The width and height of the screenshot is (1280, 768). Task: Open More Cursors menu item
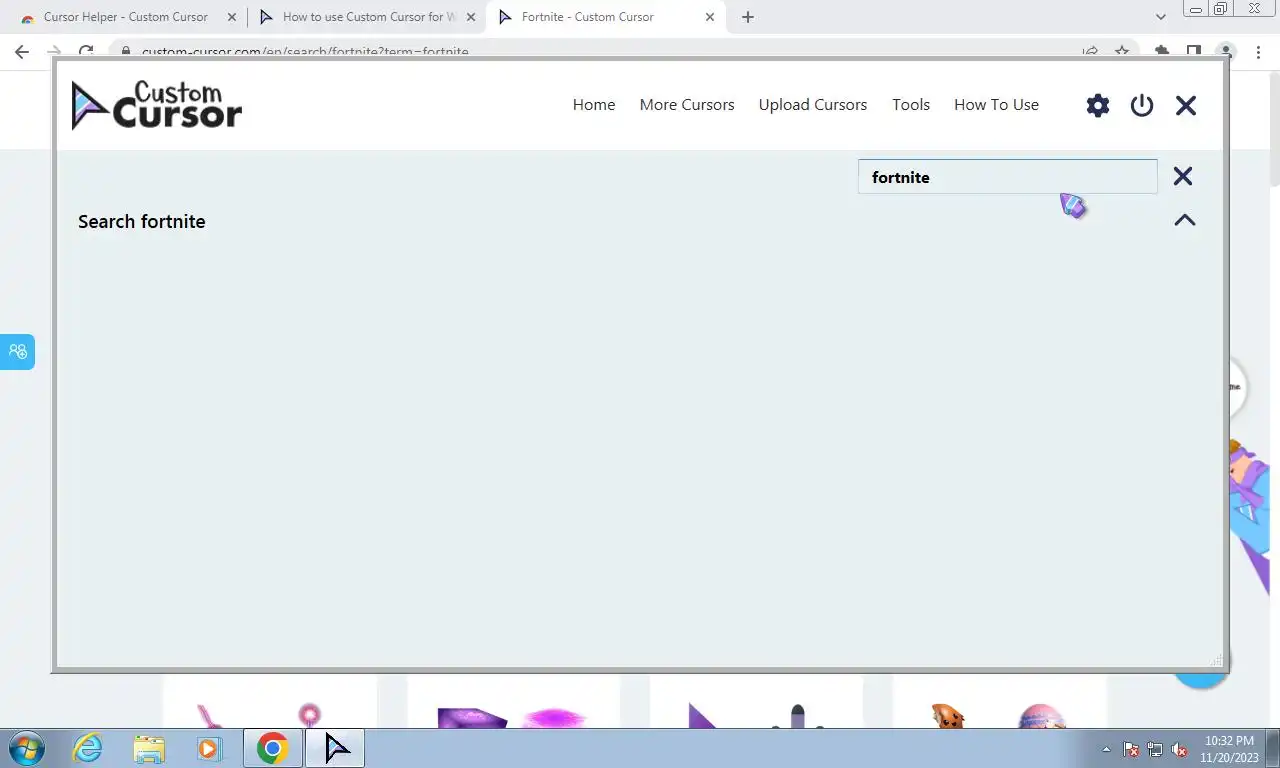(x=687, y=104)
